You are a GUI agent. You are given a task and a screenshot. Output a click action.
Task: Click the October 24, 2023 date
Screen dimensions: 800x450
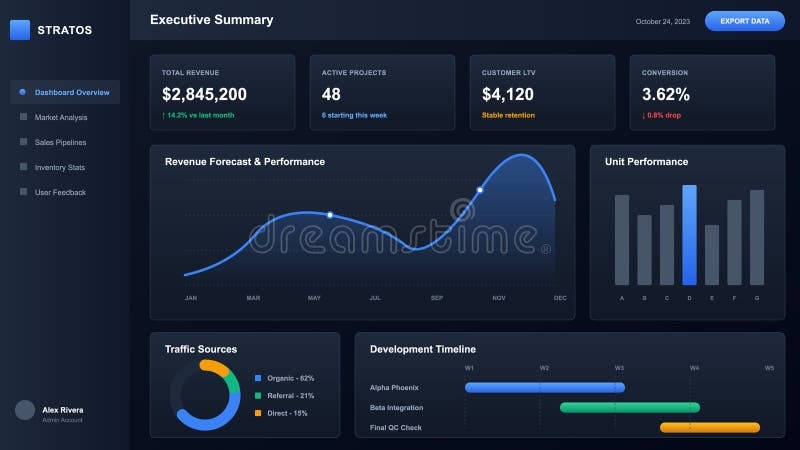click(x=662, y=21)
